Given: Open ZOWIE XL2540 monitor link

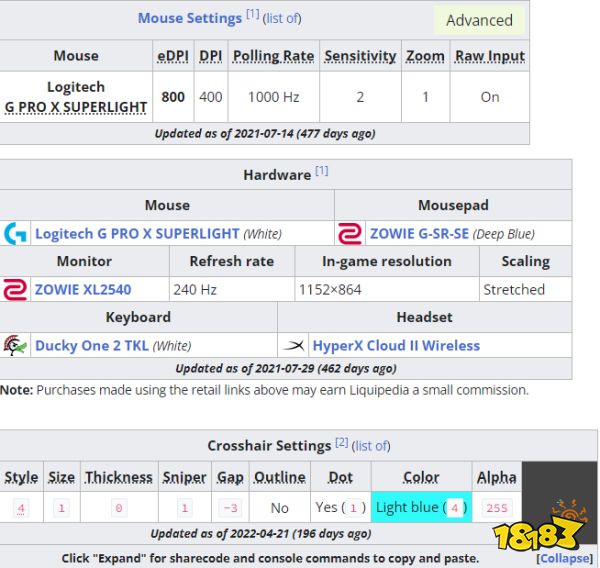Looking at the screenshot, I should coord(83,290).
